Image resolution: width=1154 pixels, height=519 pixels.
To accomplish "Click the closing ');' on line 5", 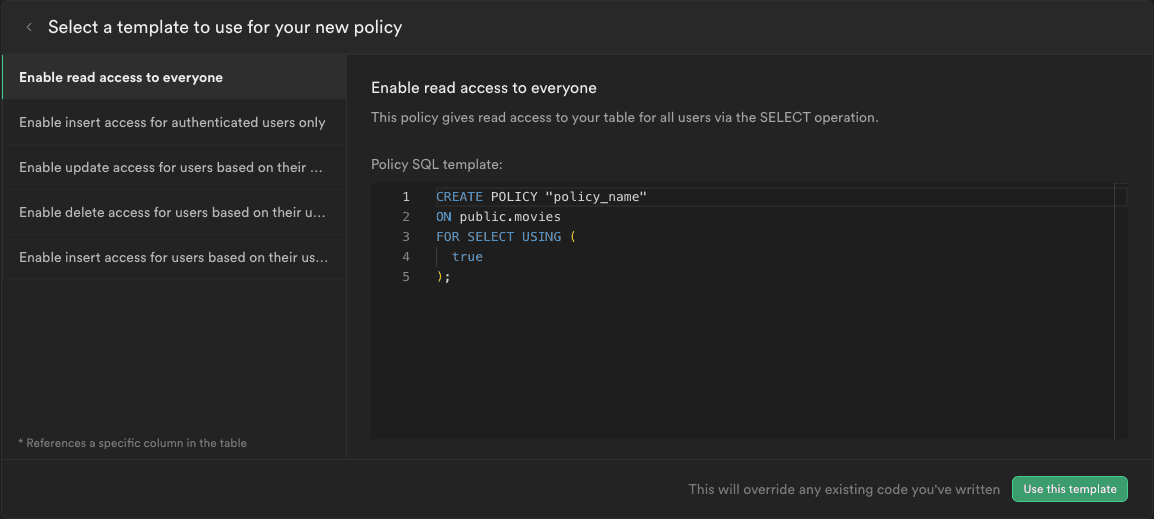I will pyautogui.click(x=443, y=277).
